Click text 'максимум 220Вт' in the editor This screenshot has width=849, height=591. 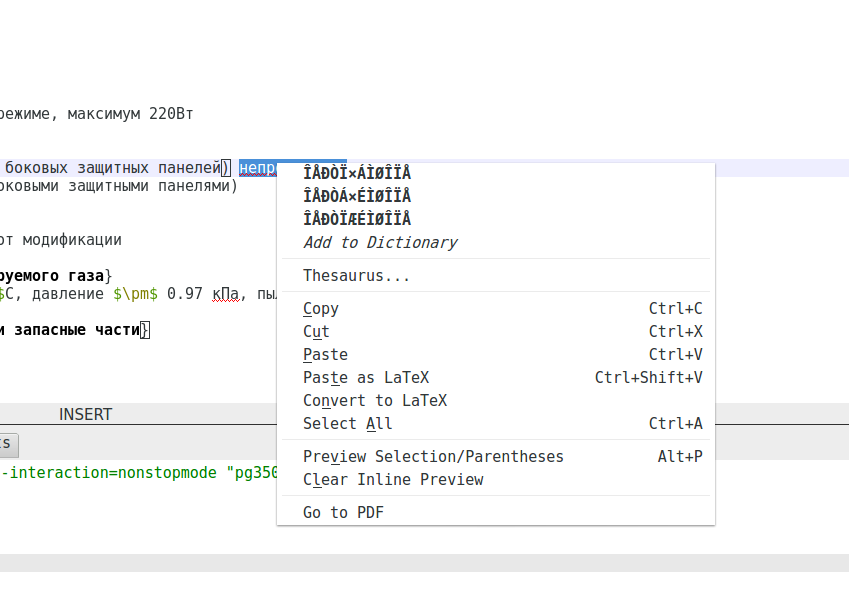[130, 114]
